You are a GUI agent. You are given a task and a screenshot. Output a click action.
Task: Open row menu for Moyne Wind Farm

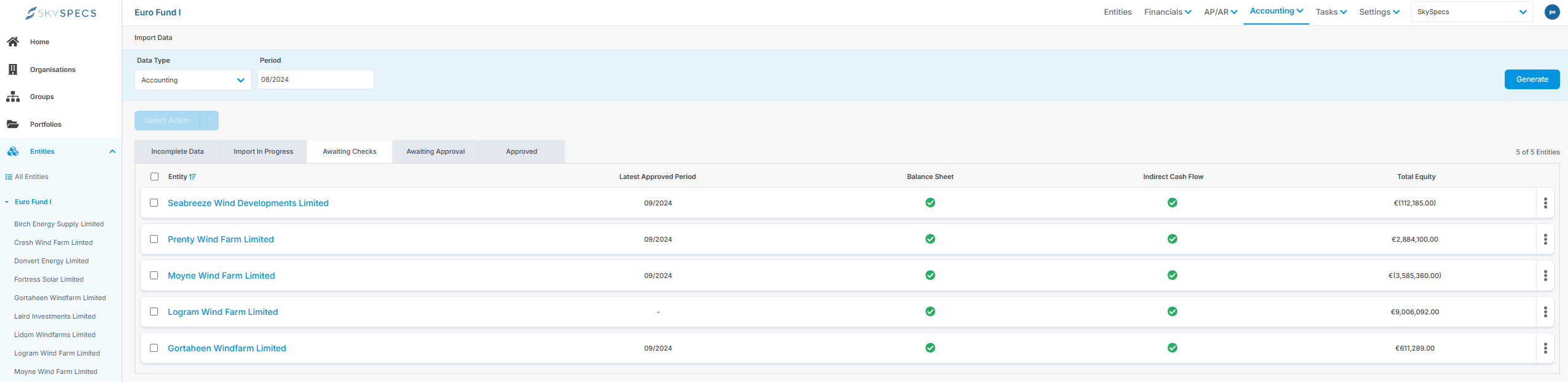click(1545, 276)
